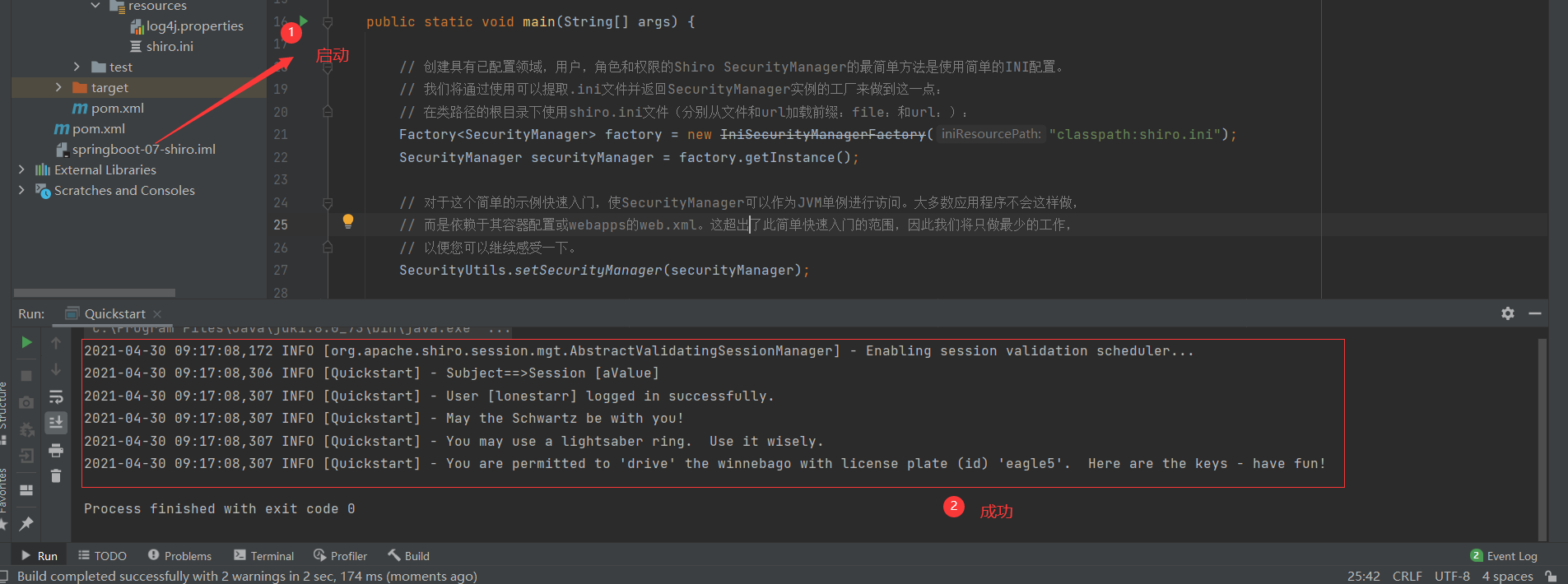Expand the test folder

pyautogui.click(x=77, y=67)
